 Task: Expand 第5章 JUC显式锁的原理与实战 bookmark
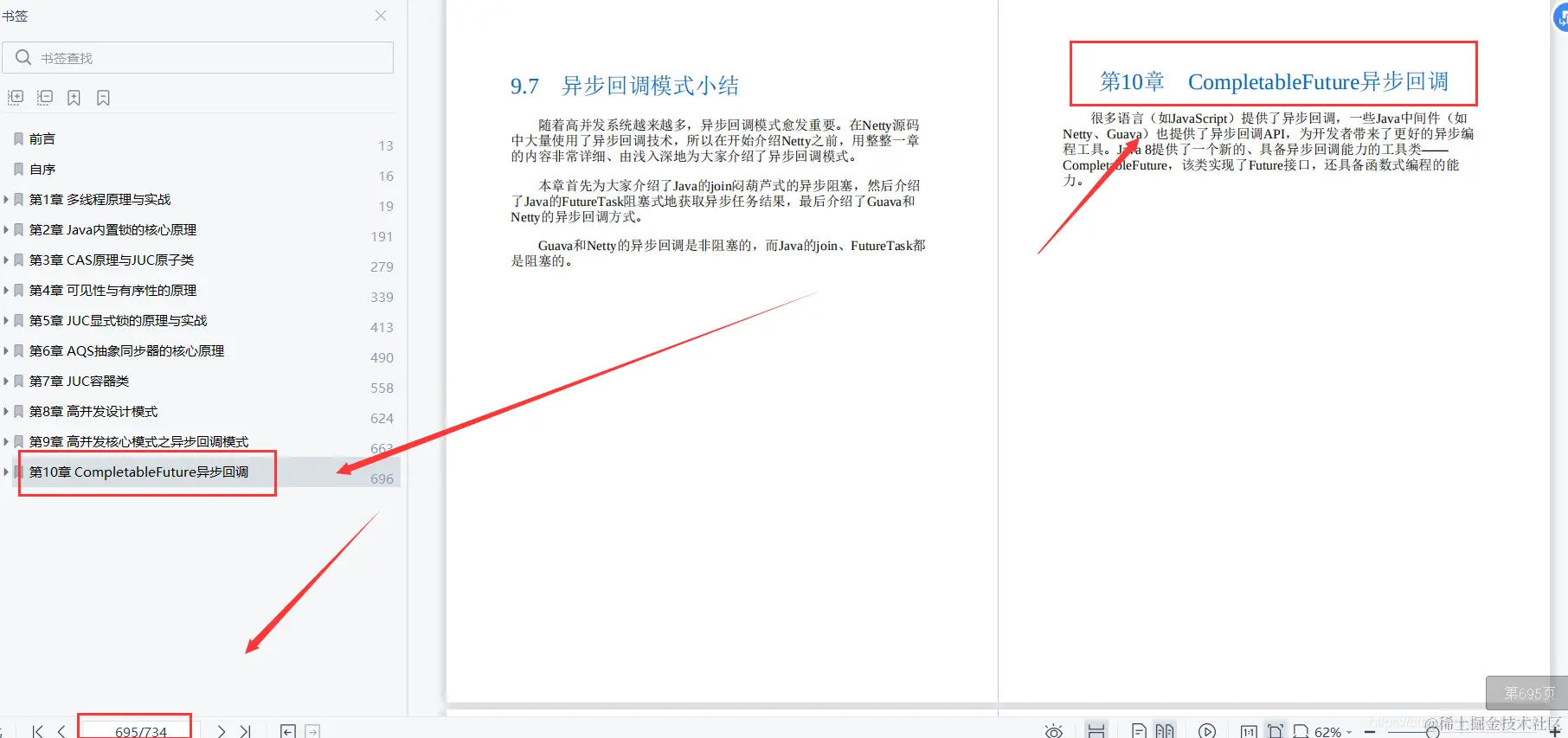tap(6, 320)
